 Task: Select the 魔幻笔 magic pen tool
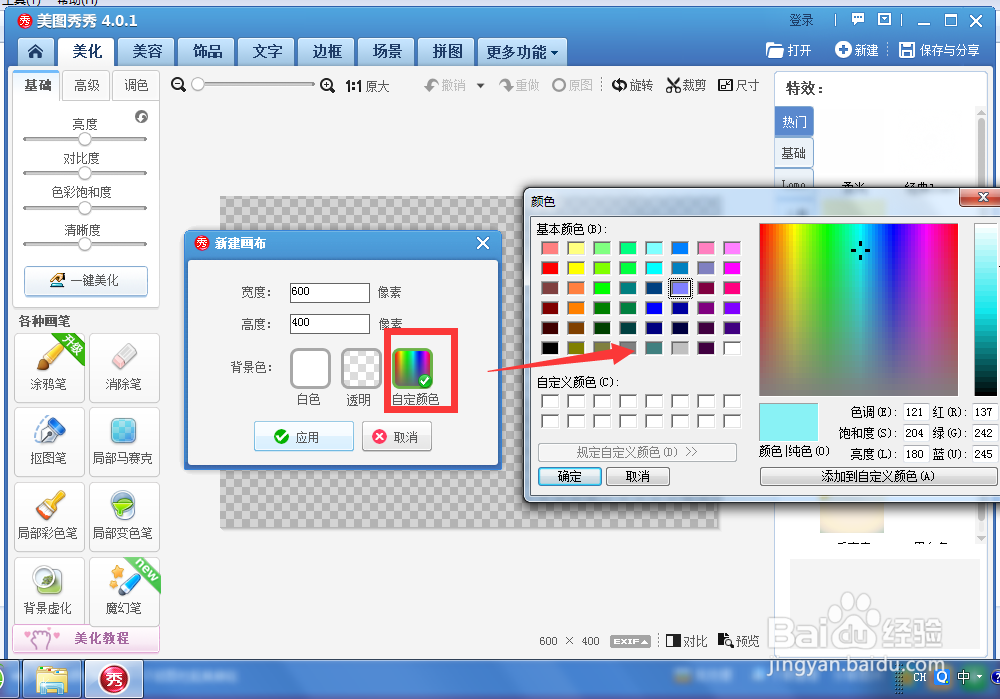click(x=124, y=591)
